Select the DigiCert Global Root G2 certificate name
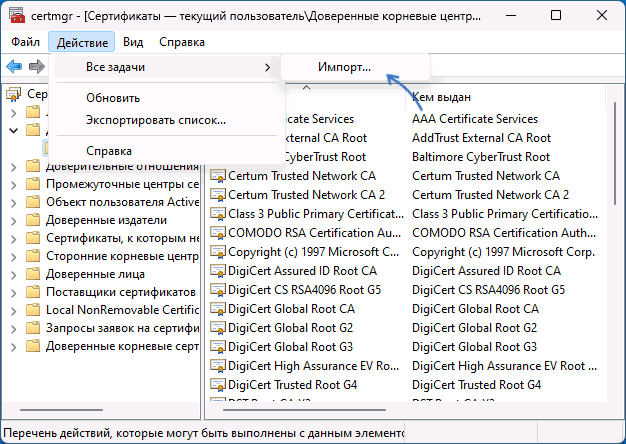The image size is (626, 444). click(x=290, y=328)
